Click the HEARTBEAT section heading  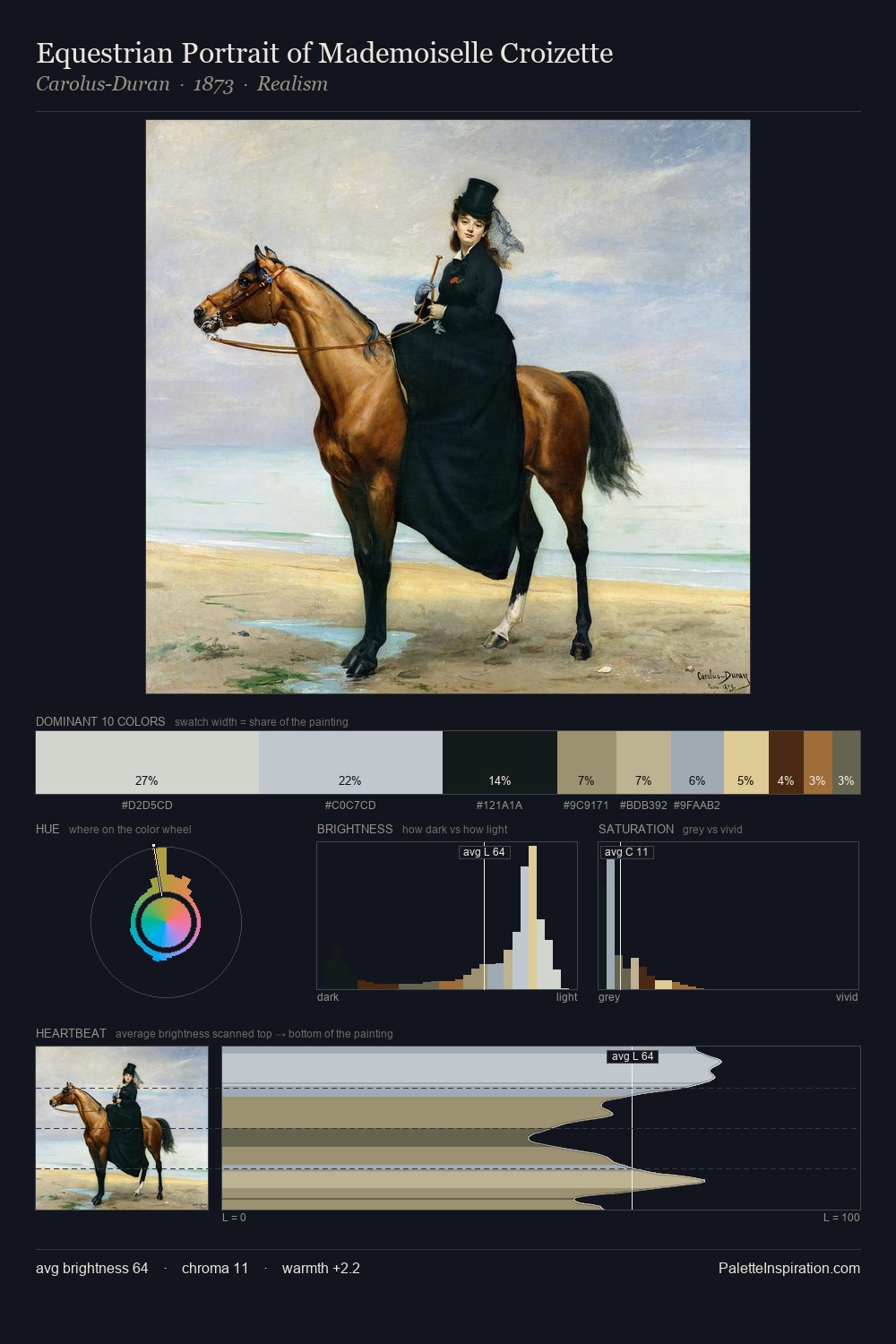71,1033
